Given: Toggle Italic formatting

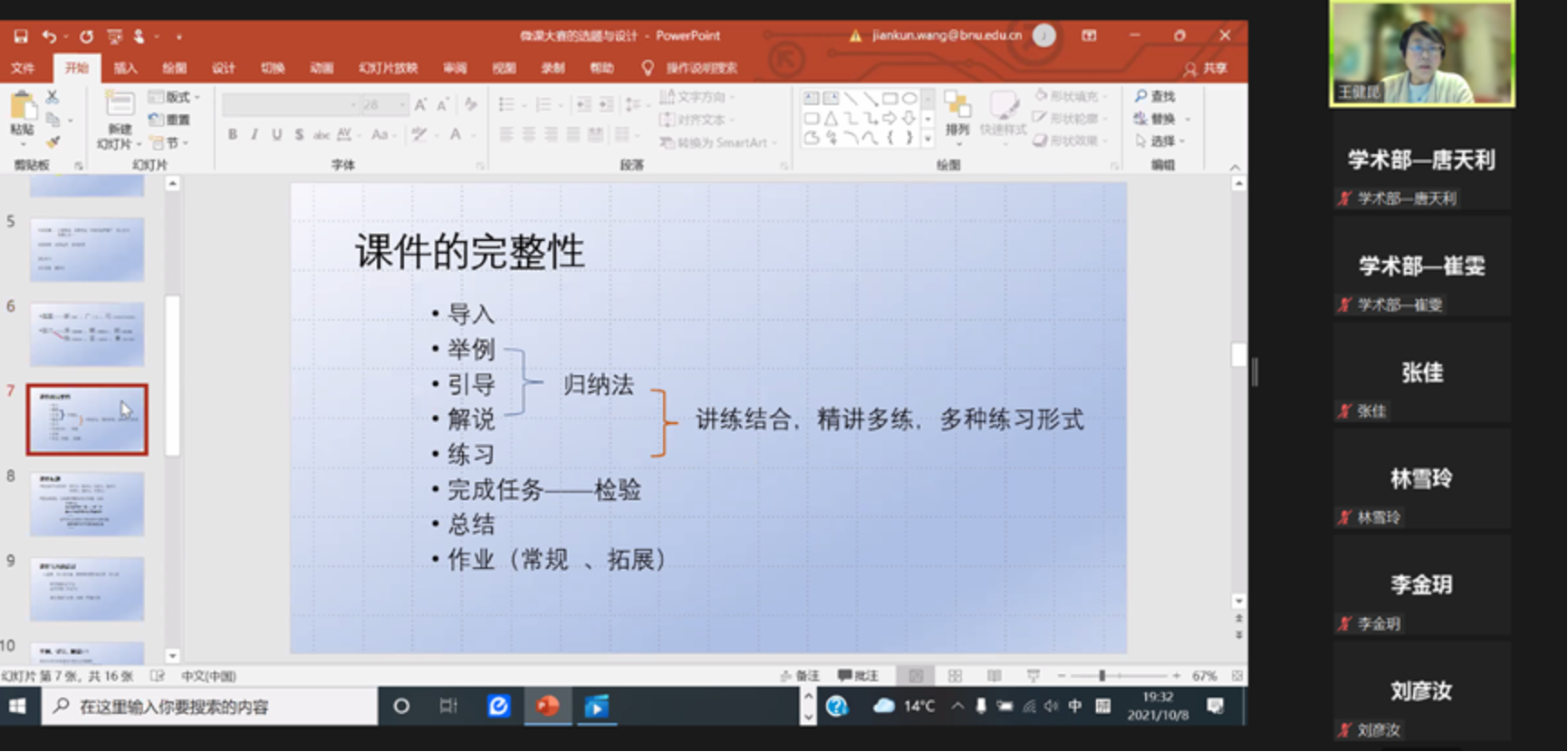Looking at the screenshot, I should pyautogui.click(x=255, y=134).
